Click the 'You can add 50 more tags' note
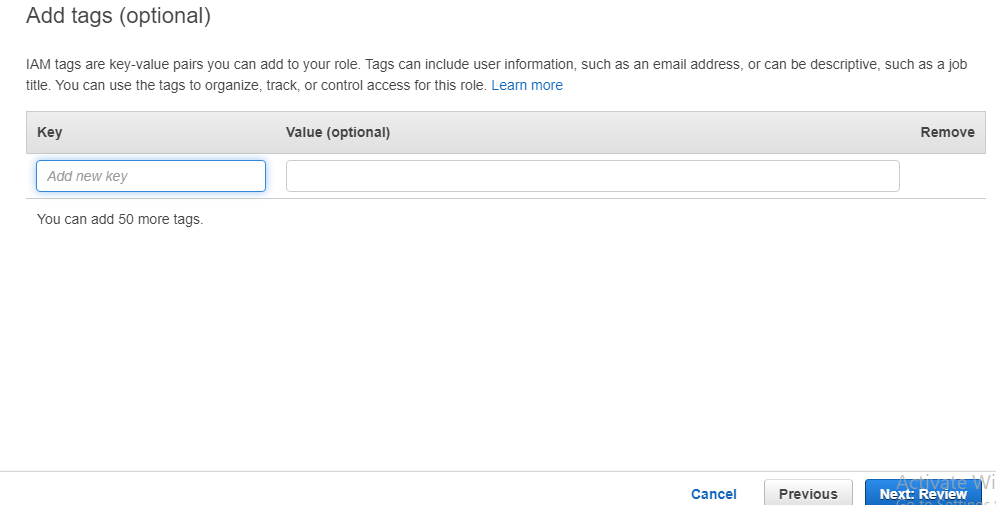 click(120, 219)
